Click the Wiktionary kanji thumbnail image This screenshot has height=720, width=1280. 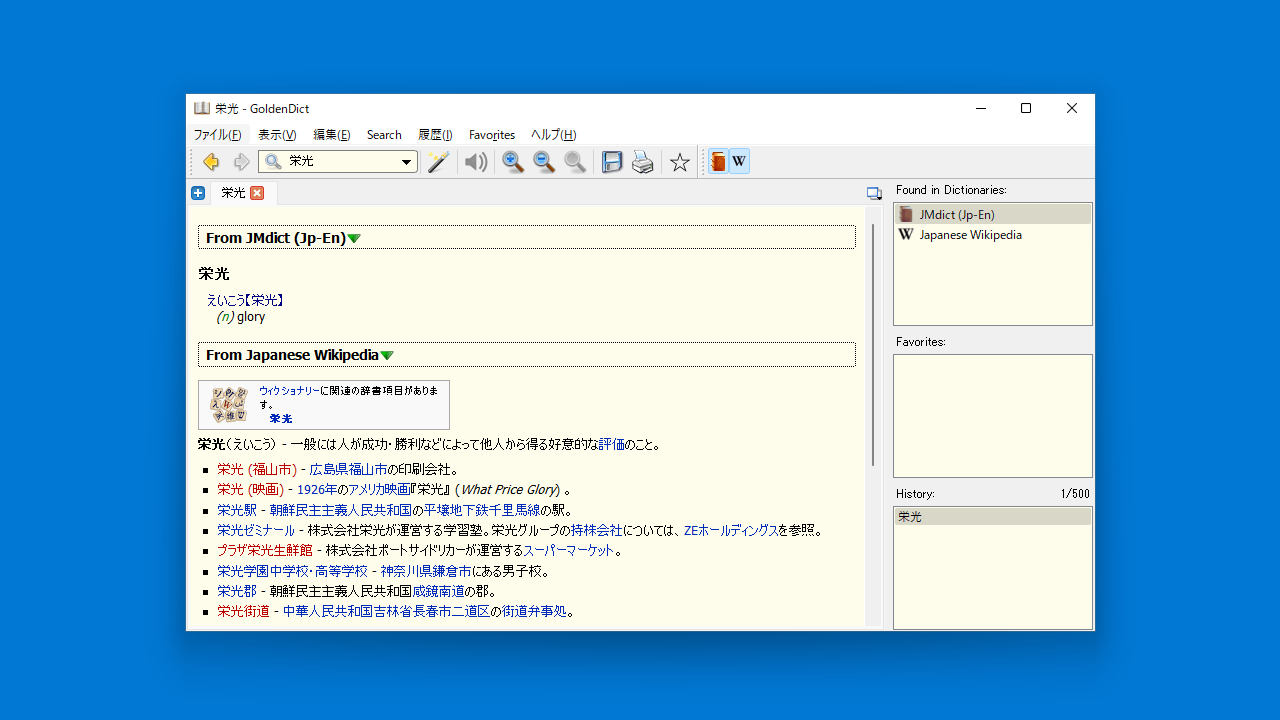coord(228,404)
